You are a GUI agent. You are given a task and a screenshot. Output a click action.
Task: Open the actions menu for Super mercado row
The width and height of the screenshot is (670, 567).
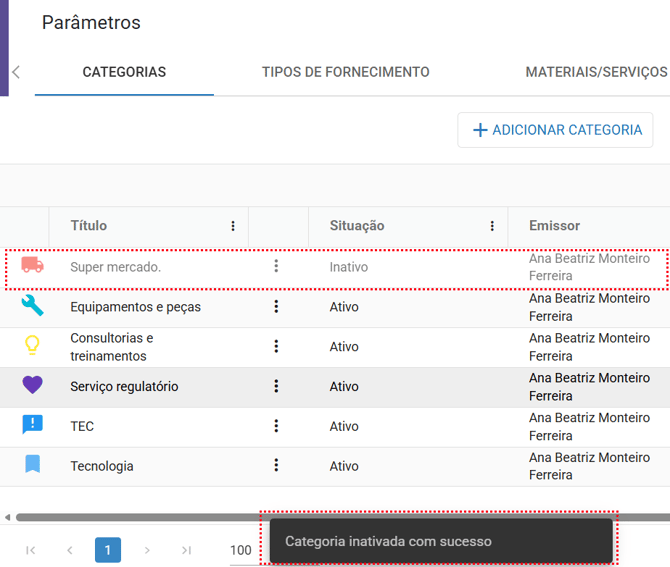[x=277, y=266]
